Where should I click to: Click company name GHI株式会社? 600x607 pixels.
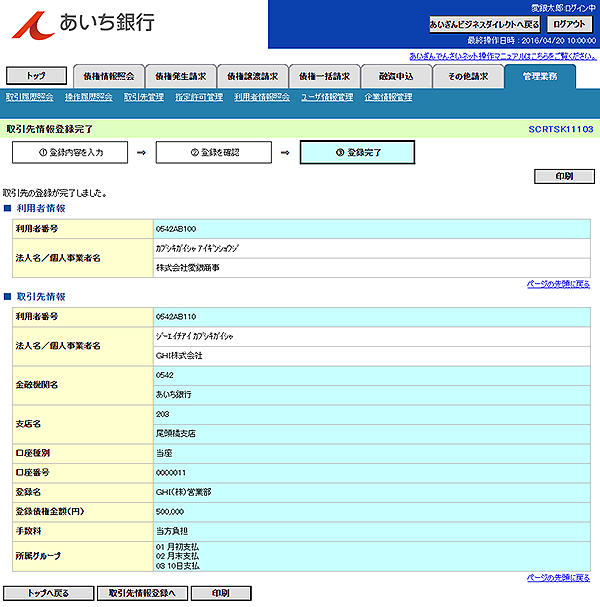(x=179, y=356)
